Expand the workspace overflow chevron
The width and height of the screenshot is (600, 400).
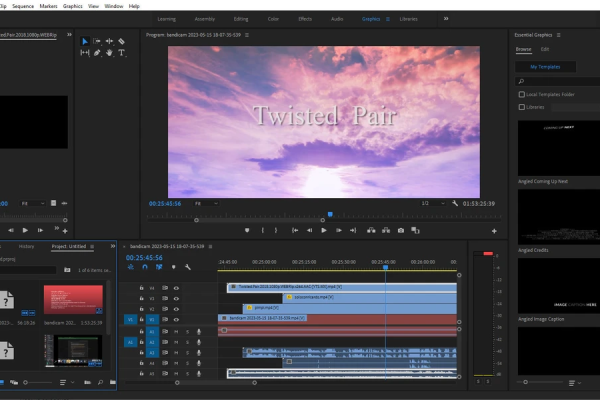click(446, 19)
